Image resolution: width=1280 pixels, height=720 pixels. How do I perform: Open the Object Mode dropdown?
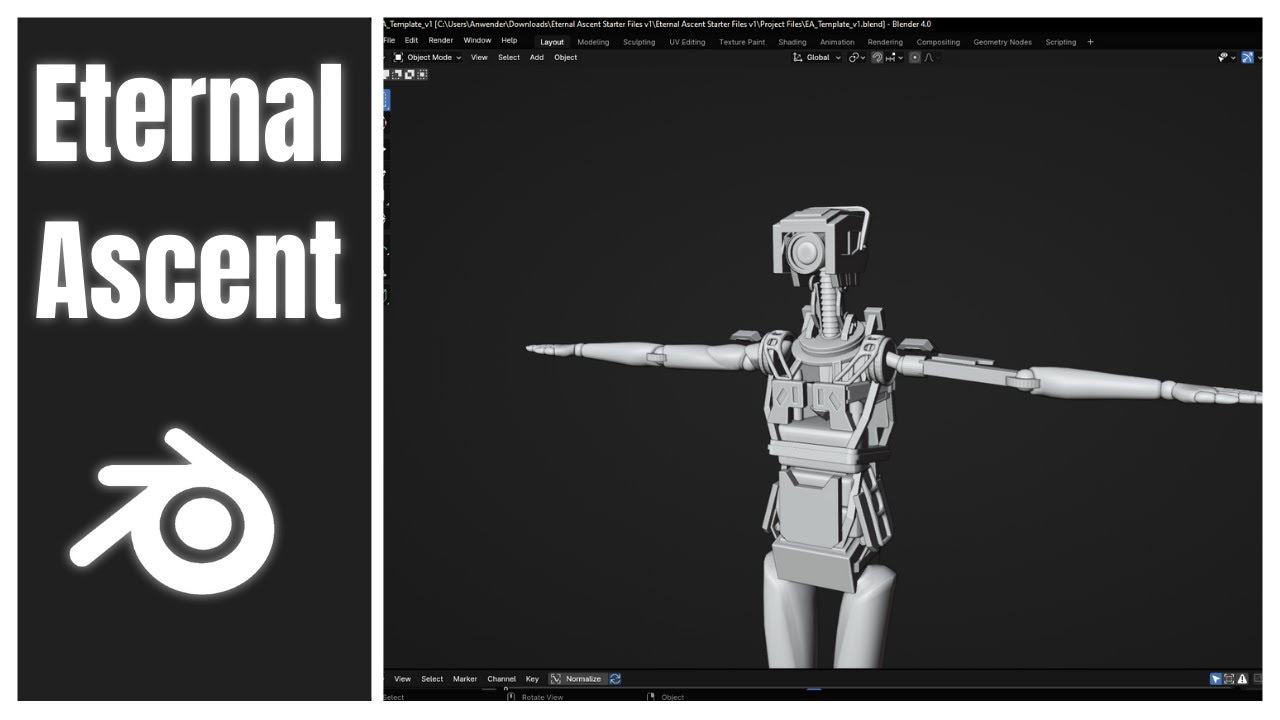[x=427, y=58]
